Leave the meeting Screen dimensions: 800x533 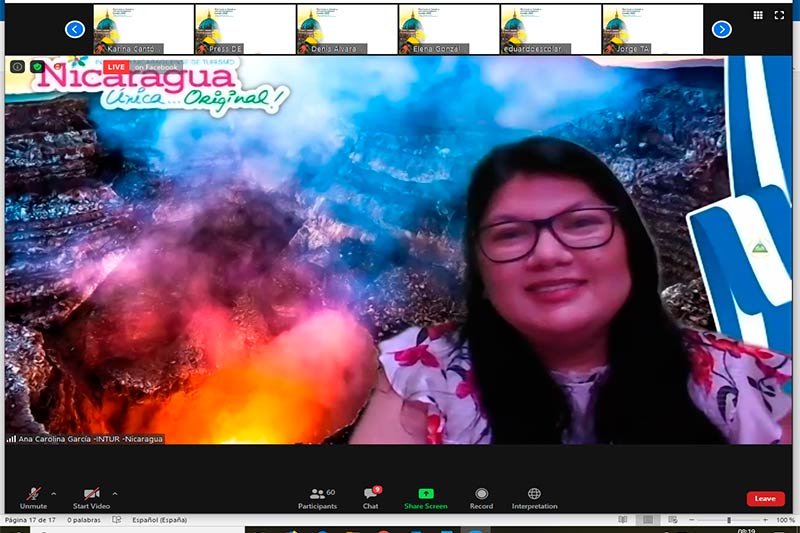pos(765,498)
